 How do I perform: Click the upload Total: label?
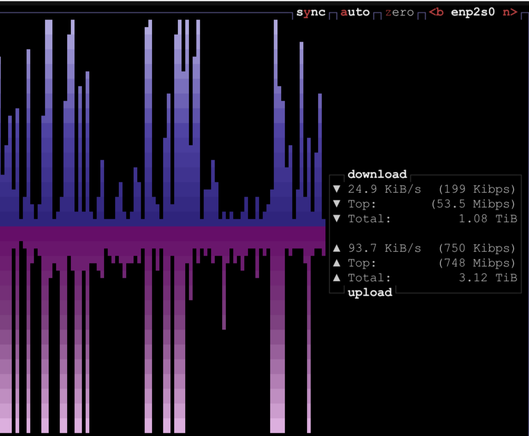369,278
